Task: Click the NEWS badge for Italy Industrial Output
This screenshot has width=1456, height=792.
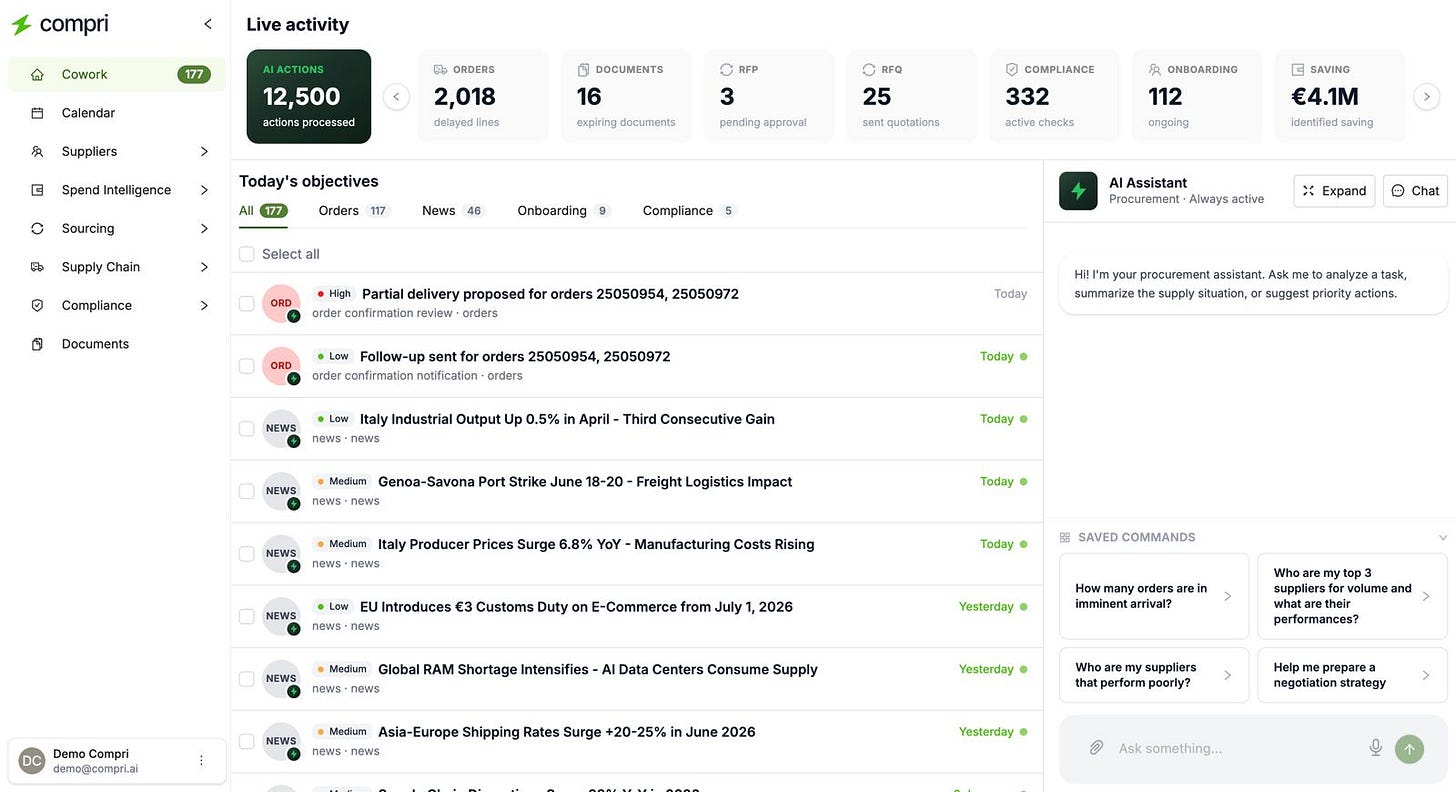Action: [x=281, y=428]
